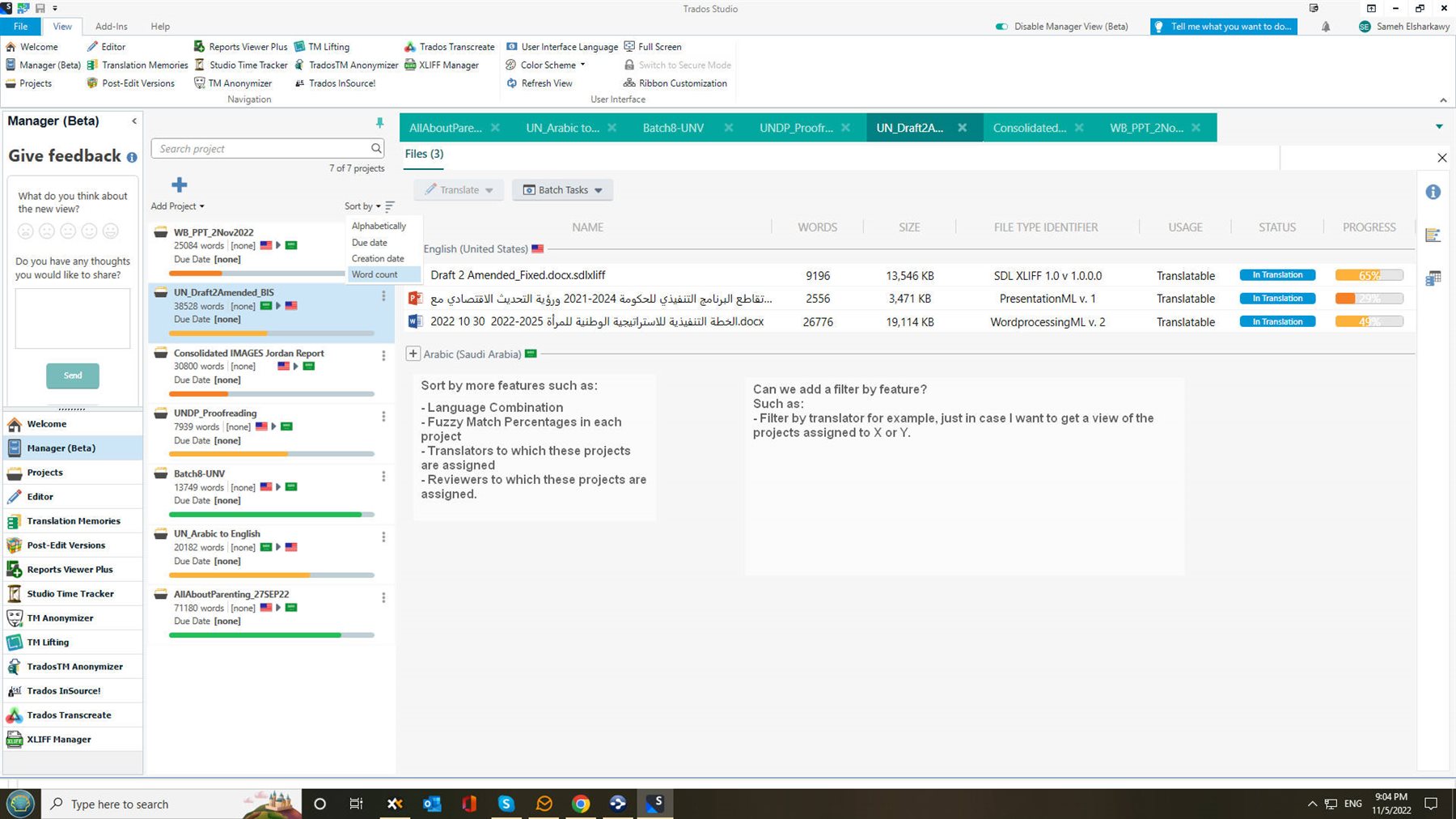This screenshot has width=1456, height=819.
Task: Open the File menu tab
Action: [20, 27]
